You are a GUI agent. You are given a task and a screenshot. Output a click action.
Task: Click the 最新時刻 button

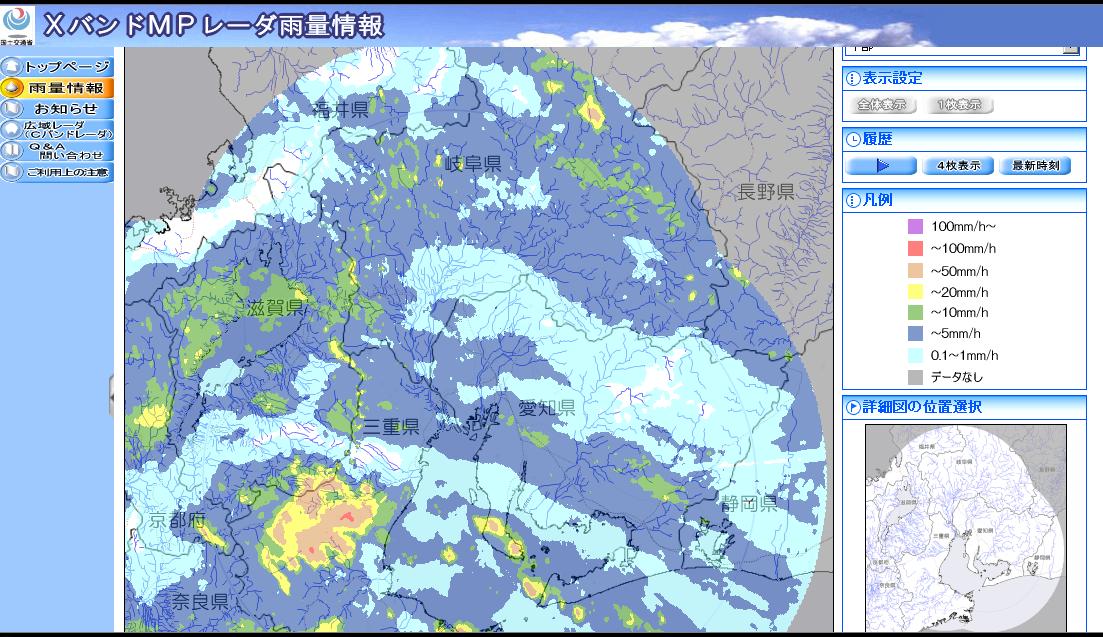1035,166
